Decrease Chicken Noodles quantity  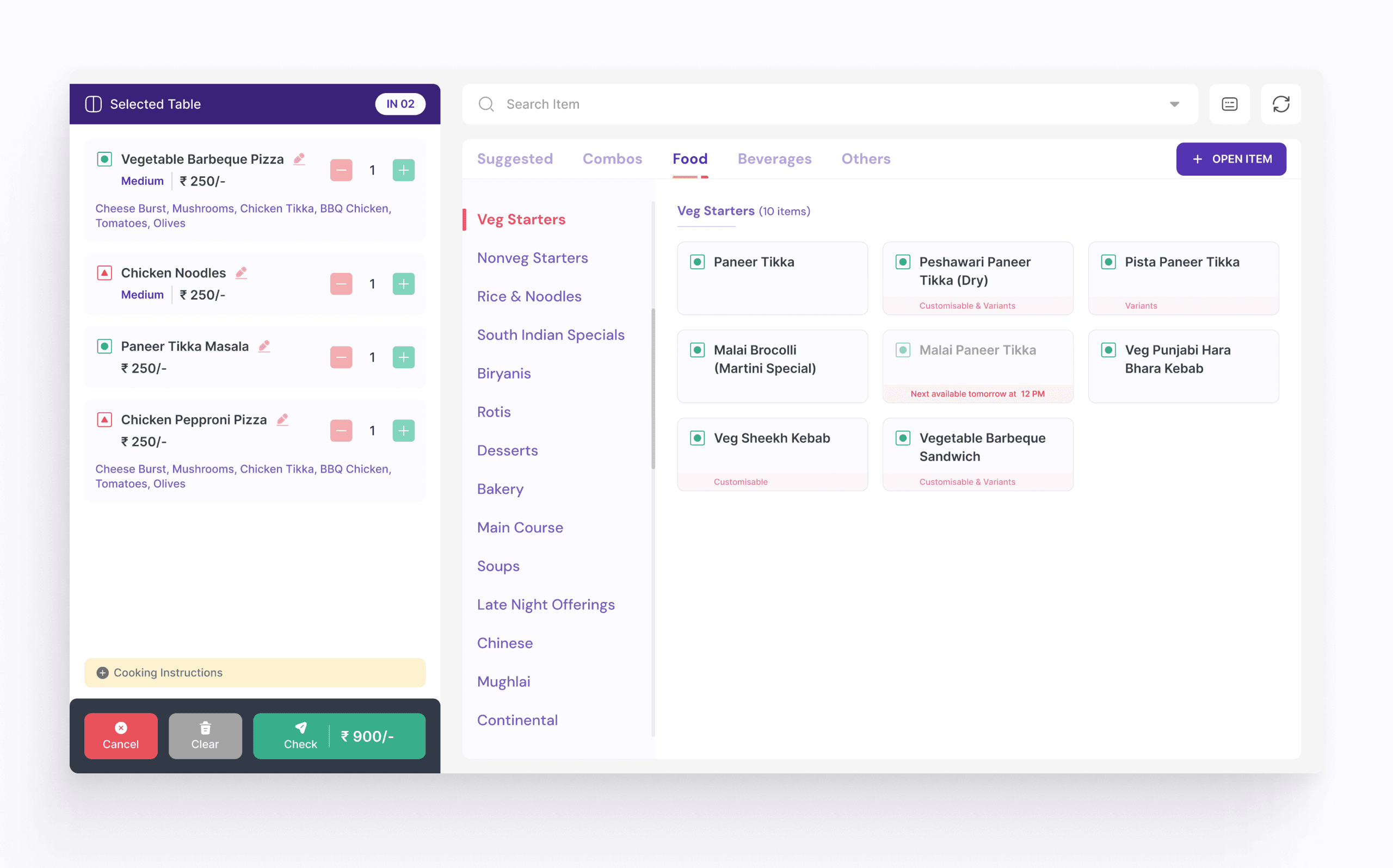point(341,283)
